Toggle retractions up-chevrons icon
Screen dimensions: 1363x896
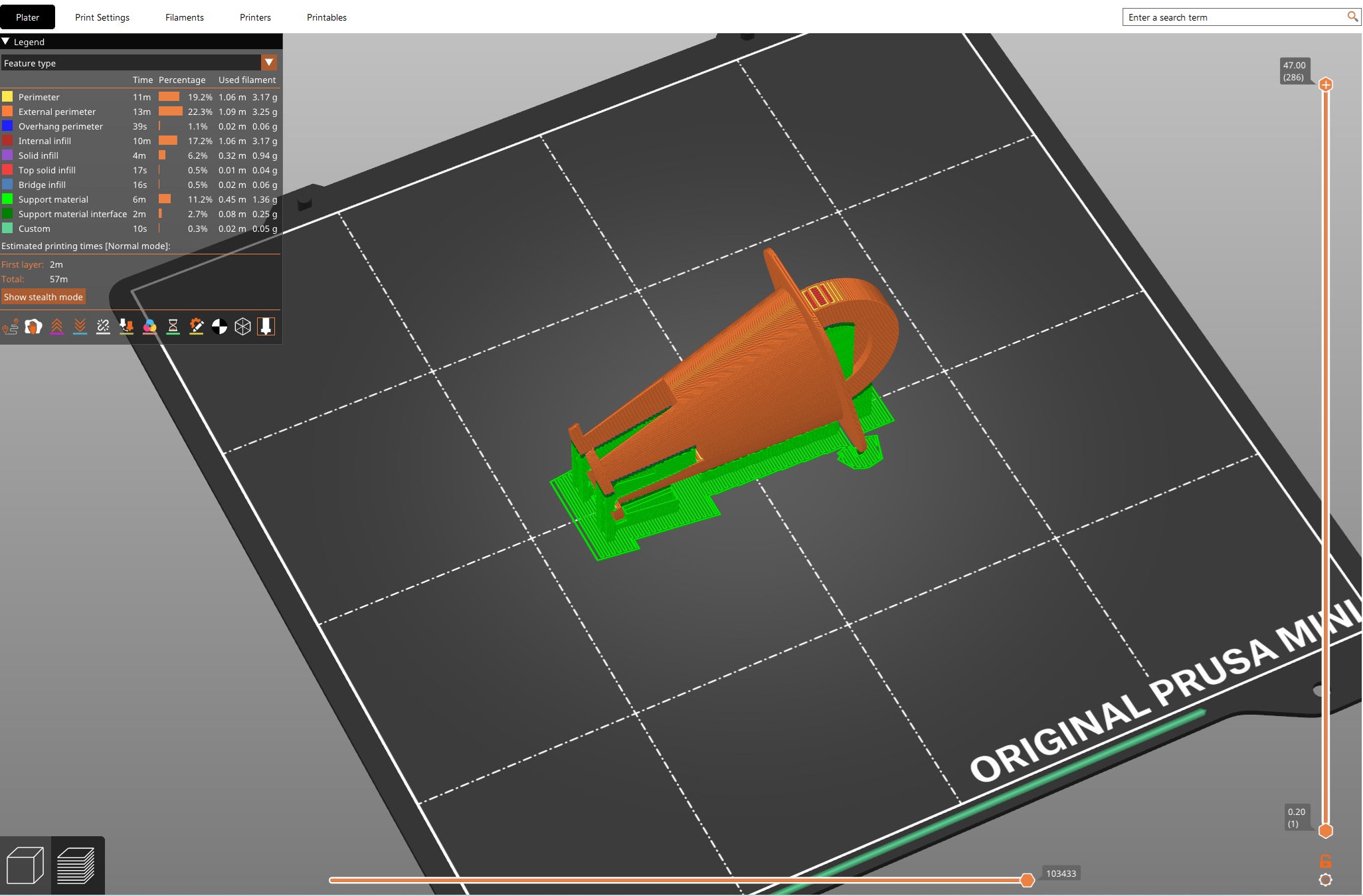click(56, 327)
